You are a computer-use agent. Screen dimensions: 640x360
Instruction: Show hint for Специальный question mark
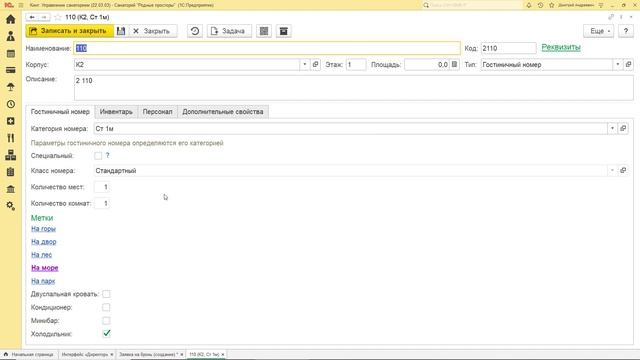[x=108, y=156]
